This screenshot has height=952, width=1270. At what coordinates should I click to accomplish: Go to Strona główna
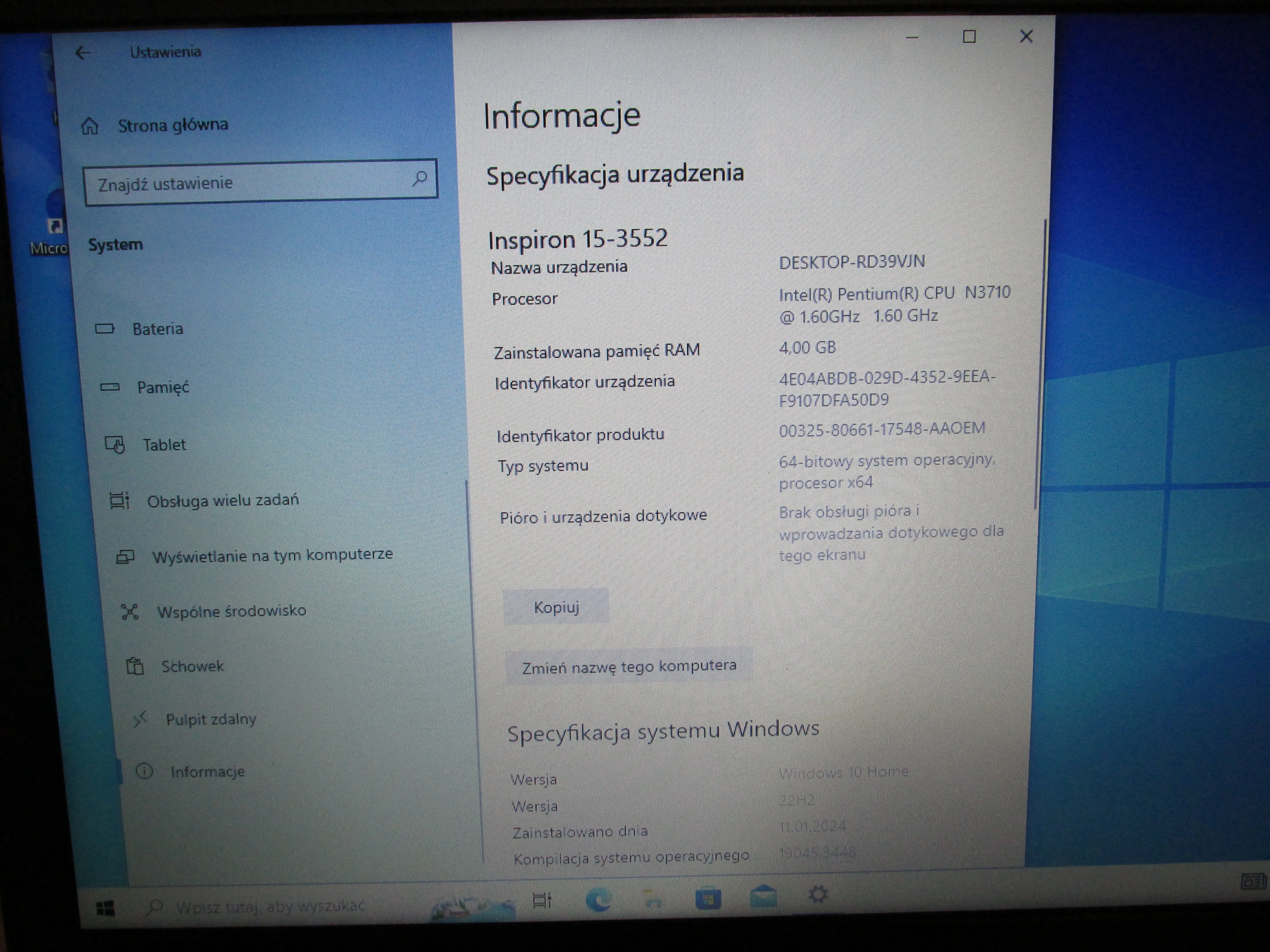tap(173, 125)
